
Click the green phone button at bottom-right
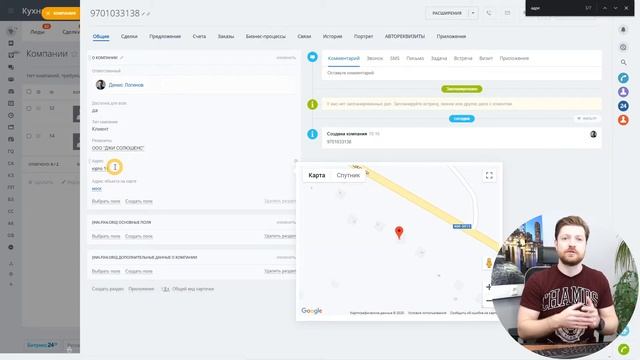pyautogui.click(x=623, y=349)
